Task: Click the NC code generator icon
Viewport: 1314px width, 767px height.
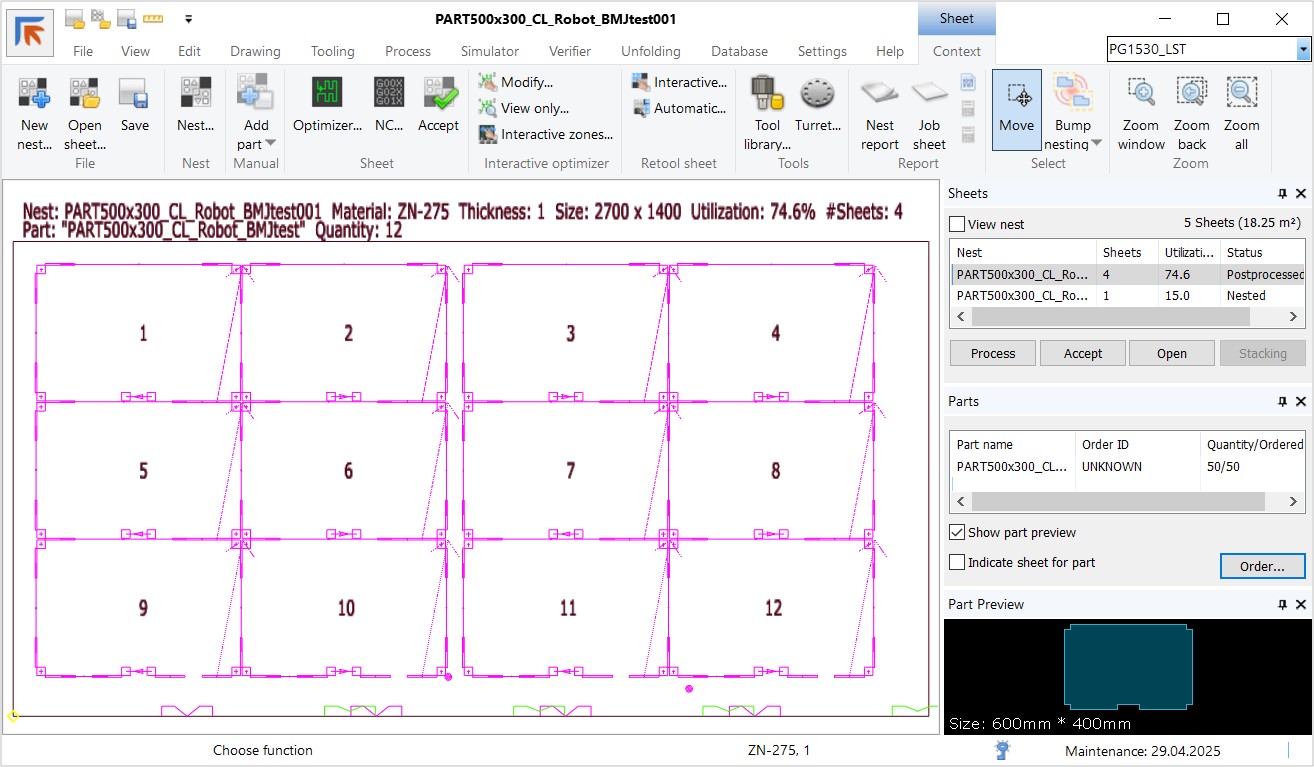Action: click(389, 95)
